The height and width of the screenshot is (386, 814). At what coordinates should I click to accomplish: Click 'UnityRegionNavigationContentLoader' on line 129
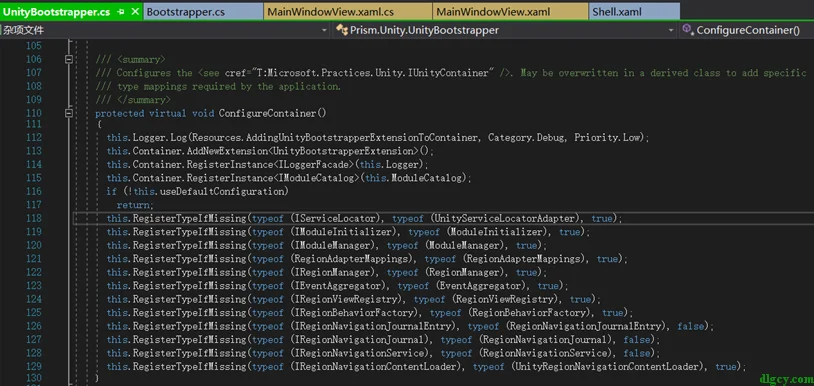pyautogui.click(x=607, y=367)
